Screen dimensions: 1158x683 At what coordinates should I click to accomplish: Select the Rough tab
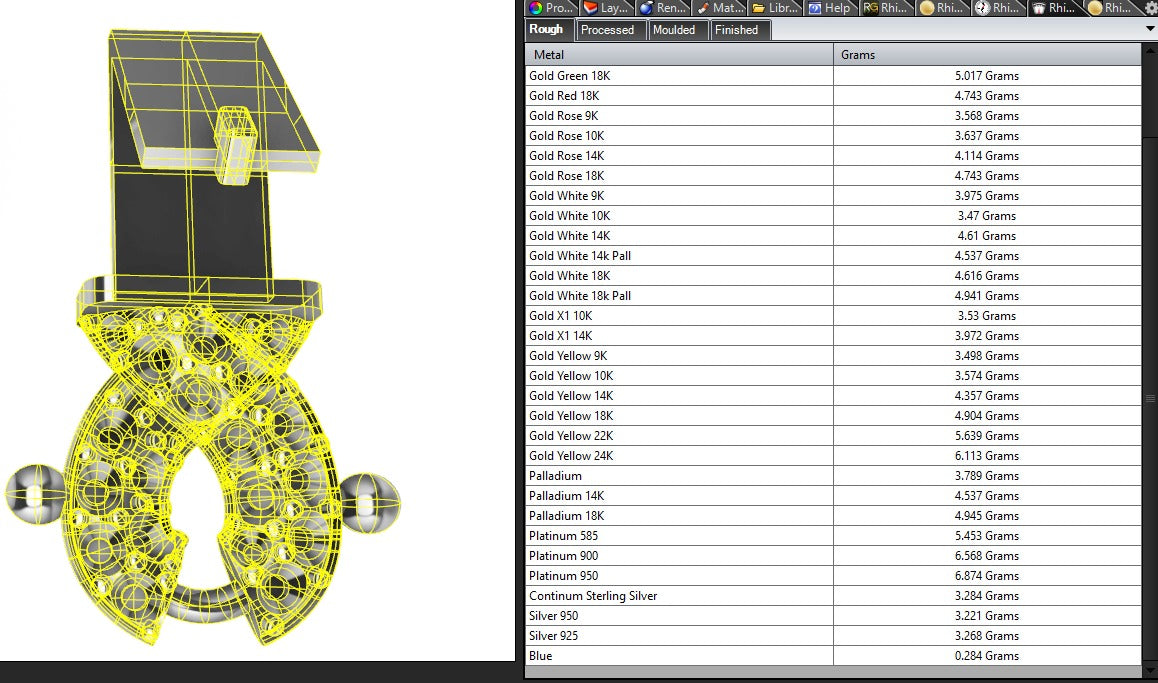[546, 29]
